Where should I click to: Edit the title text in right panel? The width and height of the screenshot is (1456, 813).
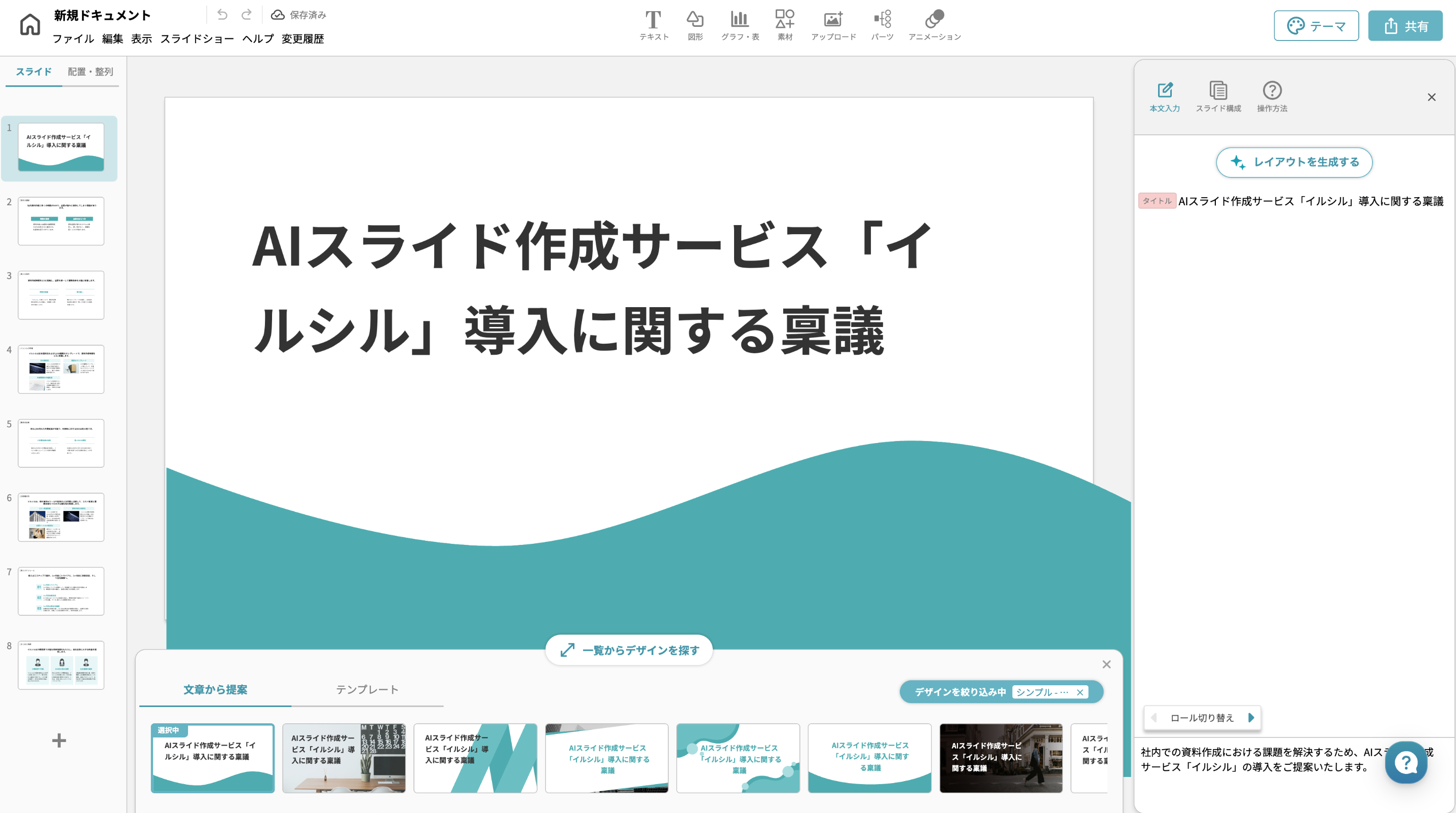tap(1310, 201)
